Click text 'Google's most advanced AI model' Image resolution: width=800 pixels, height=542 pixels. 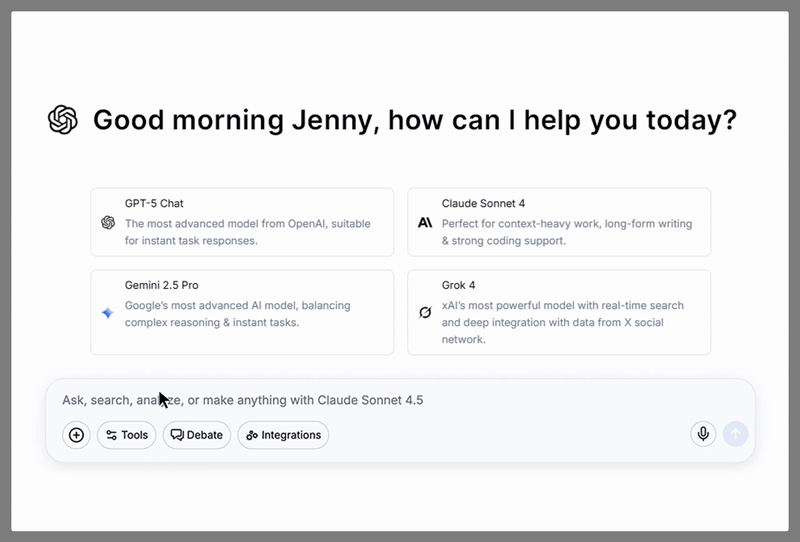tap(210, 305)
